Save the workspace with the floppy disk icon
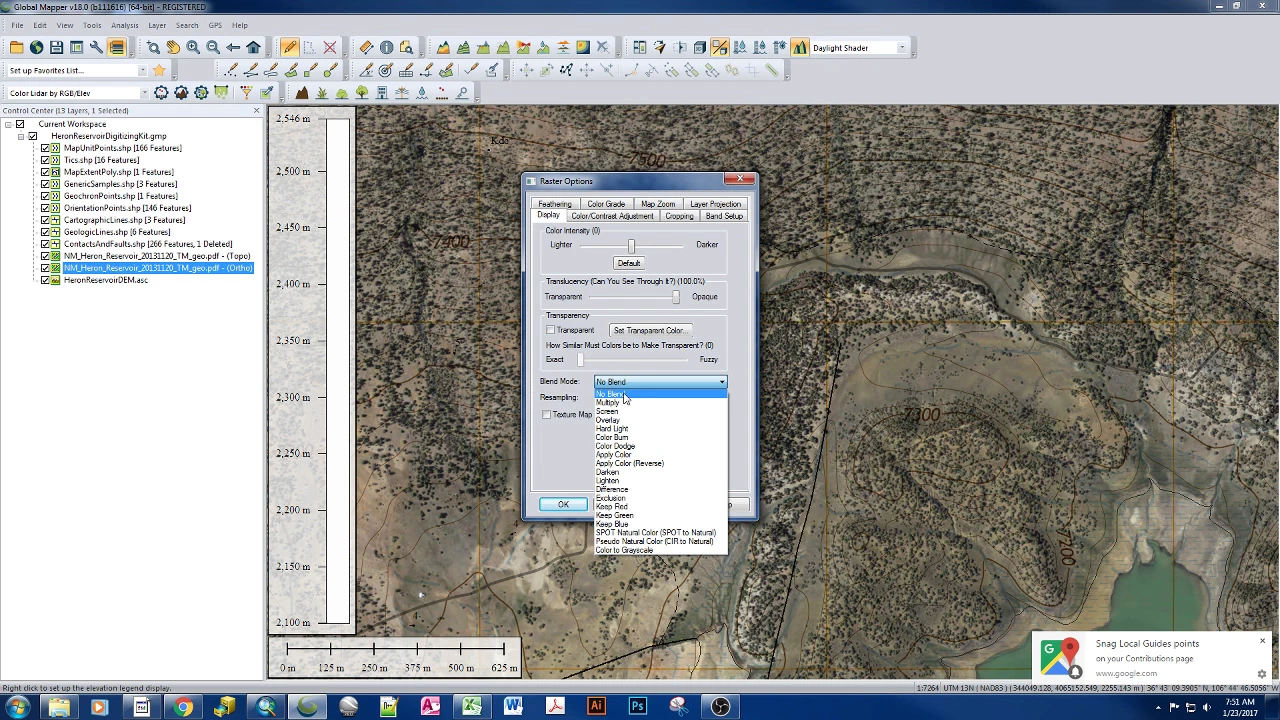The width and height of the screenshot is (1280, 720). point(57,48)
